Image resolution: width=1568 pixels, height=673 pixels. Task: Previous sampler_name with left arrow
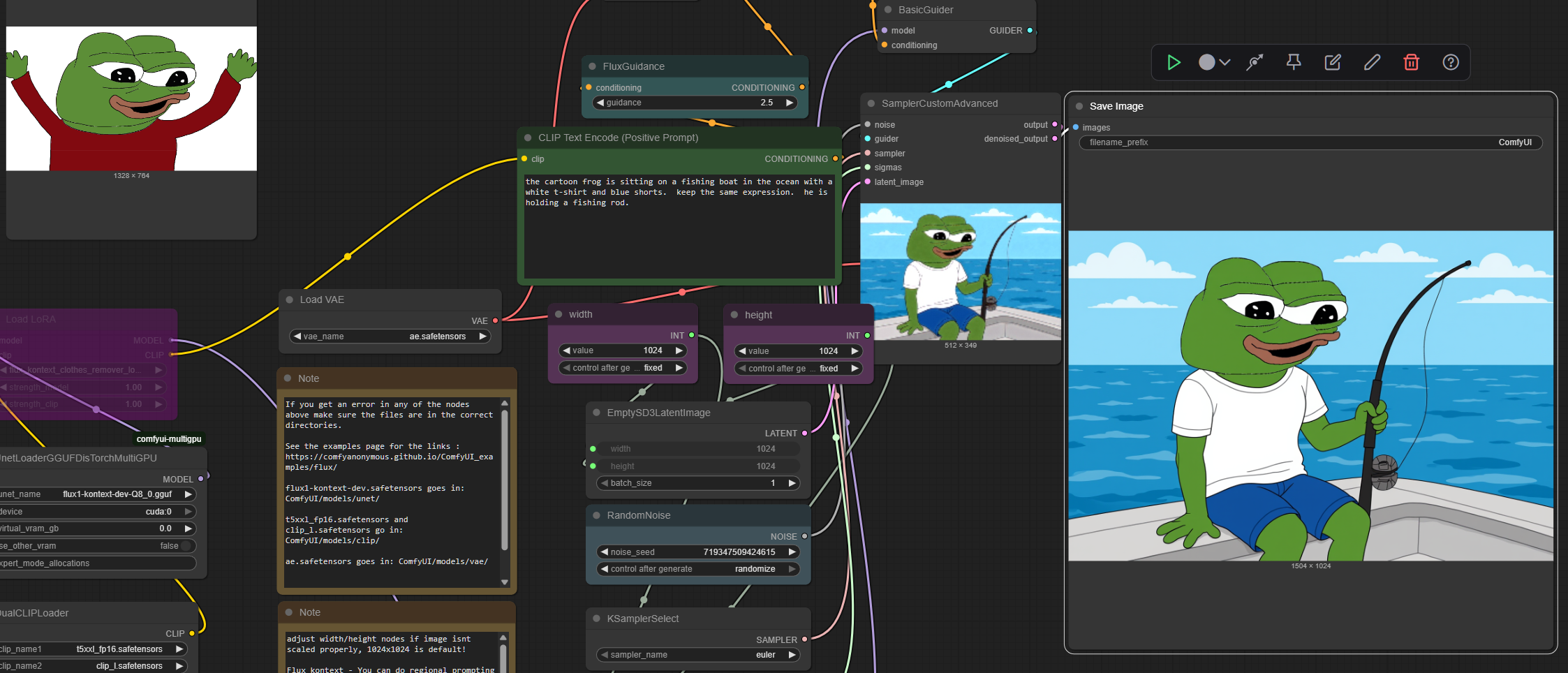(x=604, y=655)
